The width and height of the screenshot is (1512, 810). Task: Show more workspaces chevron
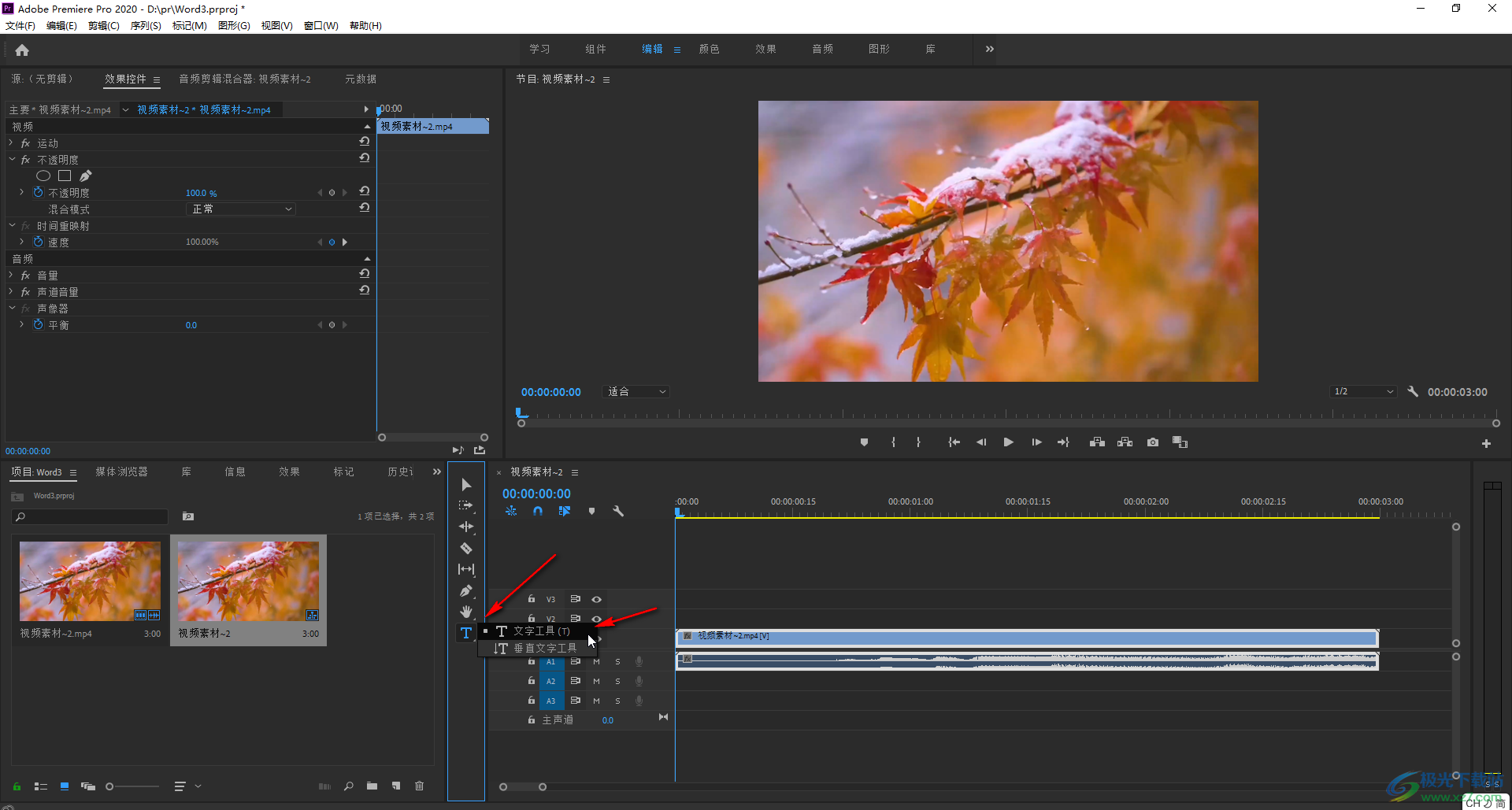[990, 49]
